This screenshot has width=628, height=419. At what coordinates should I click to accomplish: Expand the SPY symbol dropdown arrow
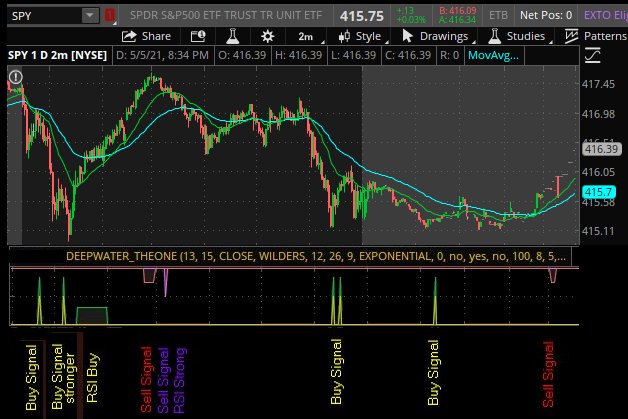pos(90,16)
